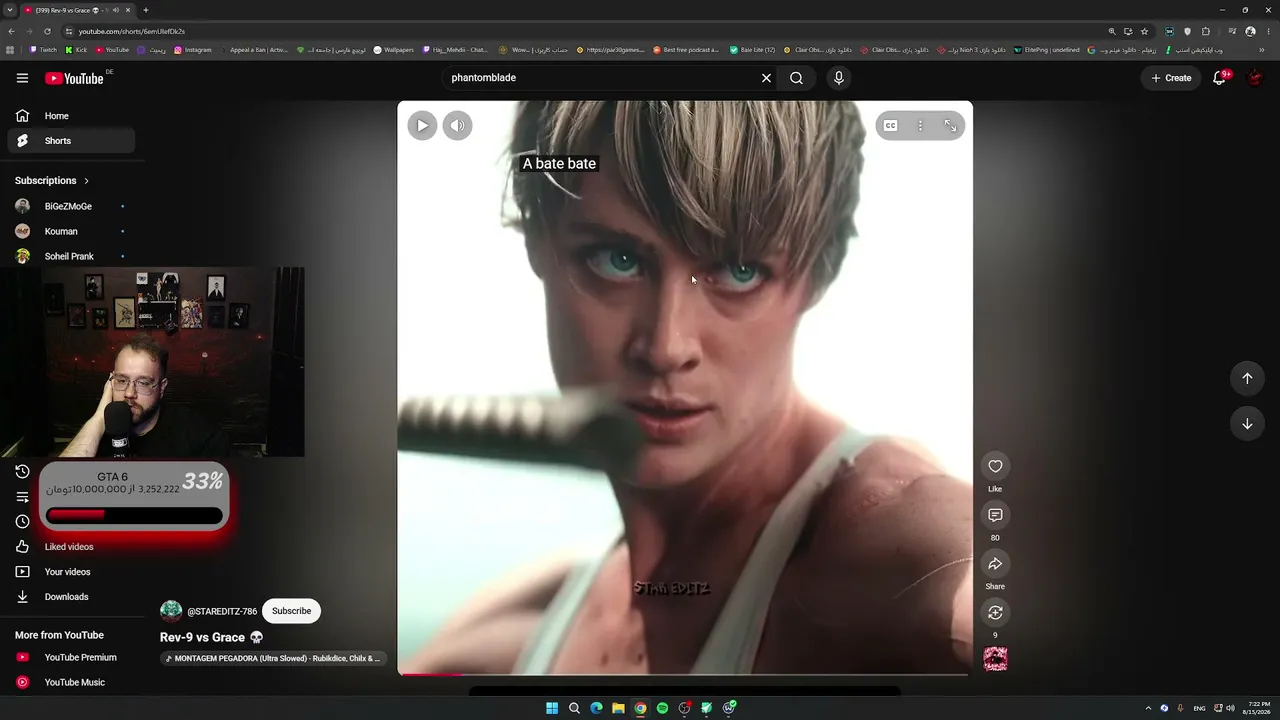
Task: Open the Wallpapers bookmark
Action: (x=393, y=50)
